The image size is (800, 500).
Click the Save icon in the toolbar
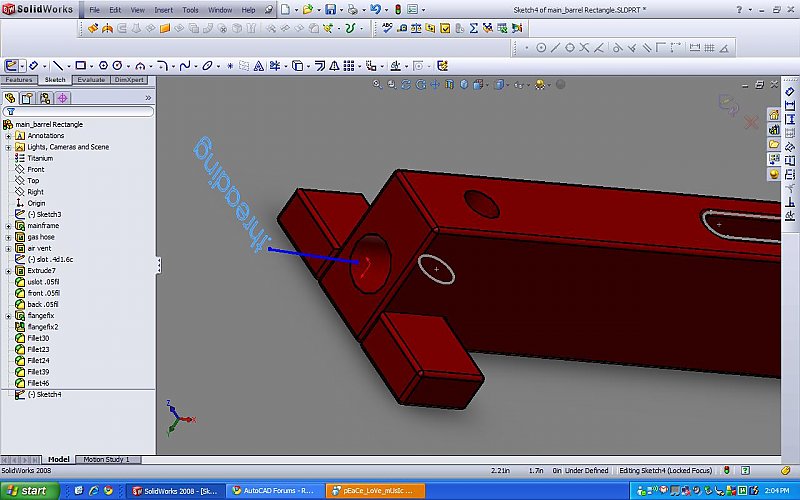(x=329, y=9)
